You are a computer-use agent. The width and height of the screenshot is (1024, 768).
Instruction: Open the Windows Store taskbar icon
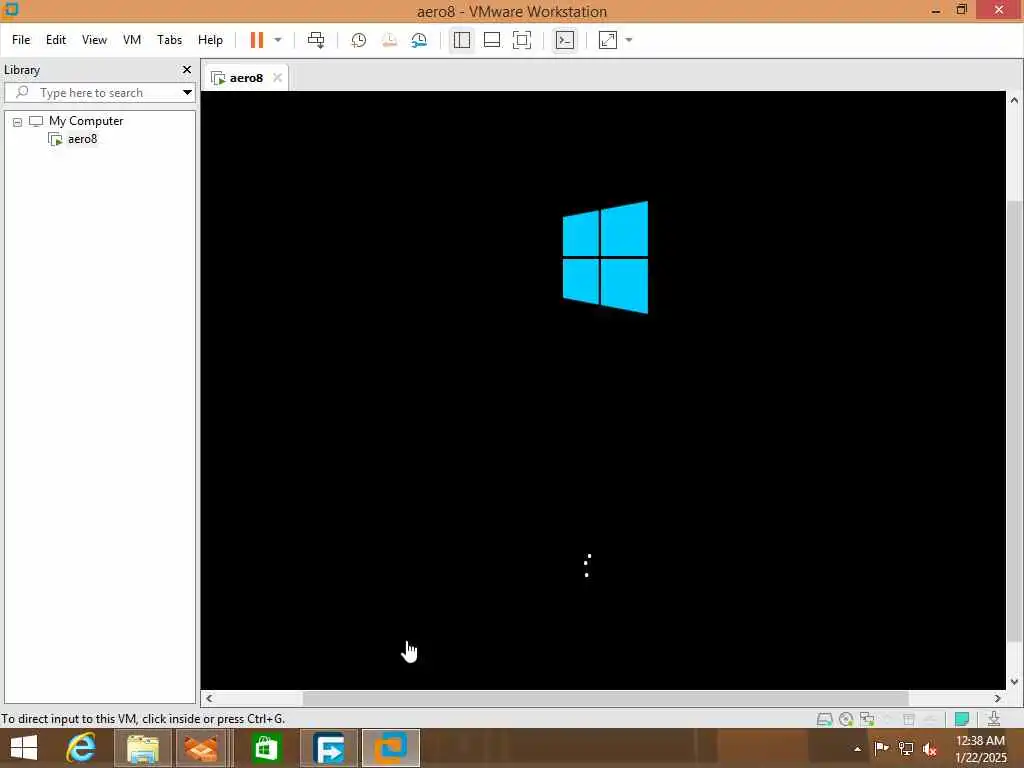pos(266,748)
